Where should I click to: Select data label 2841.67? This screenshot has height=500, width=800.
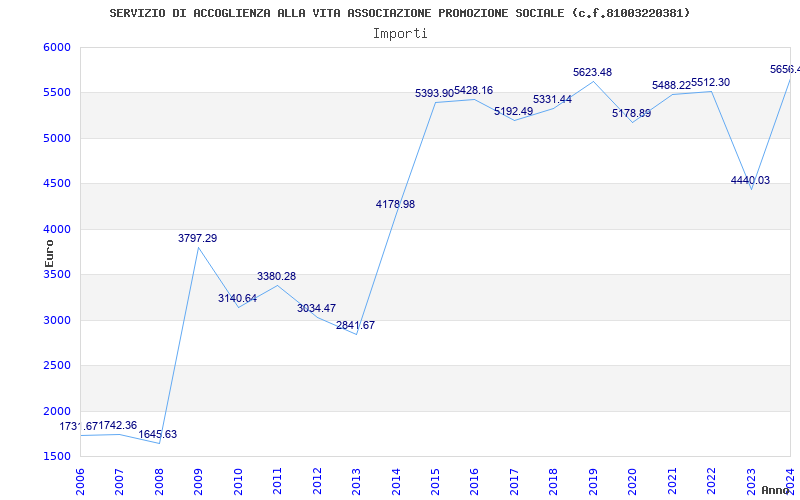coord(356,326)
